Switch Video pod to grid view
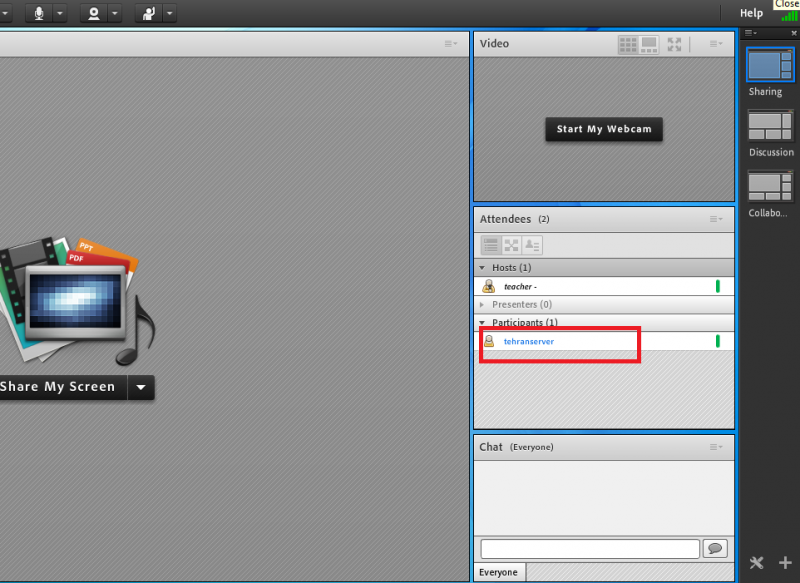This screenshot has height=583, width=800. click(x=628, y=44)
